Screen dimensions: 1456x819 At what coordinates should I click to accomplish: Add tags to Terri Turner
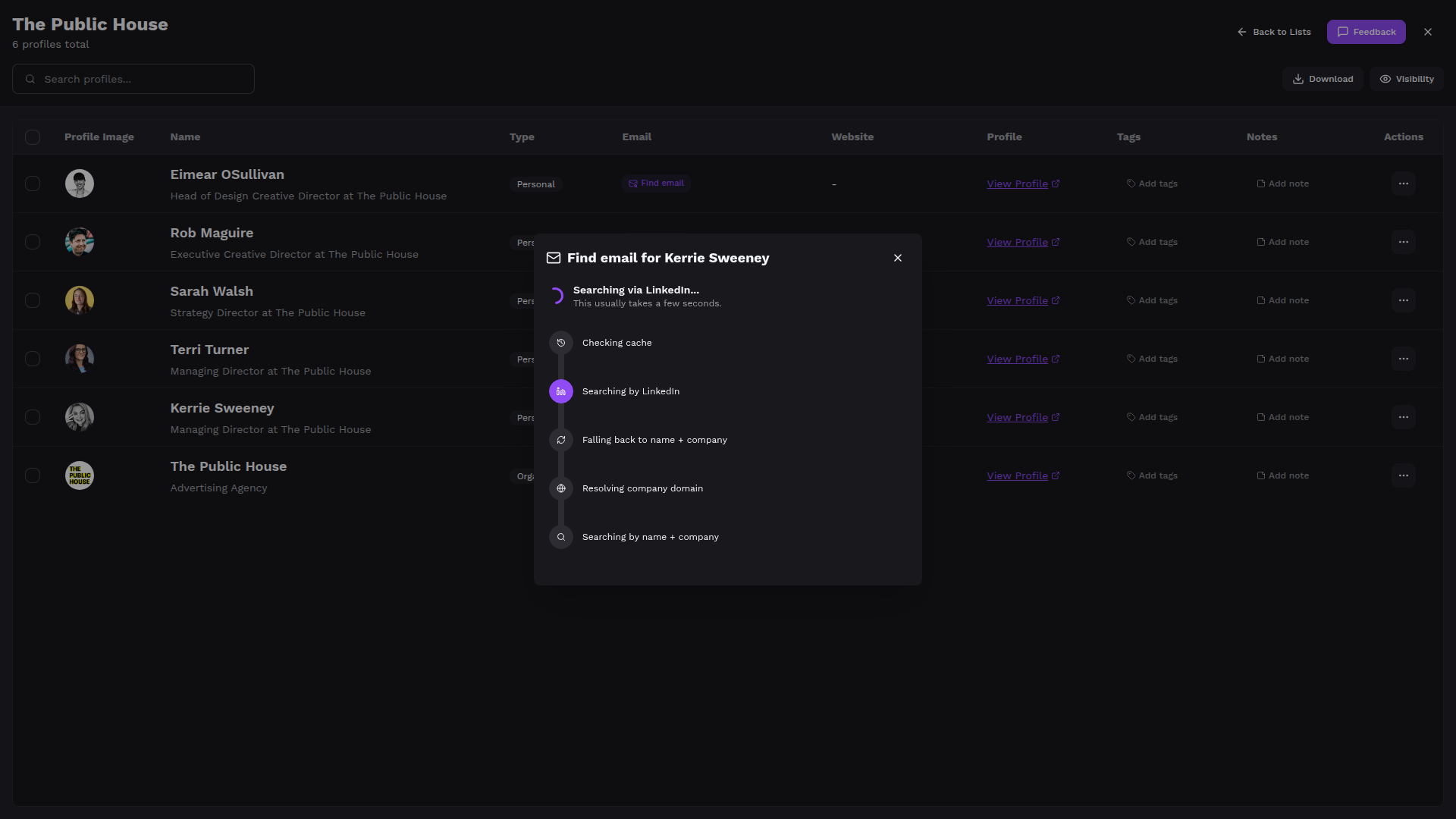coord(1152,359)
